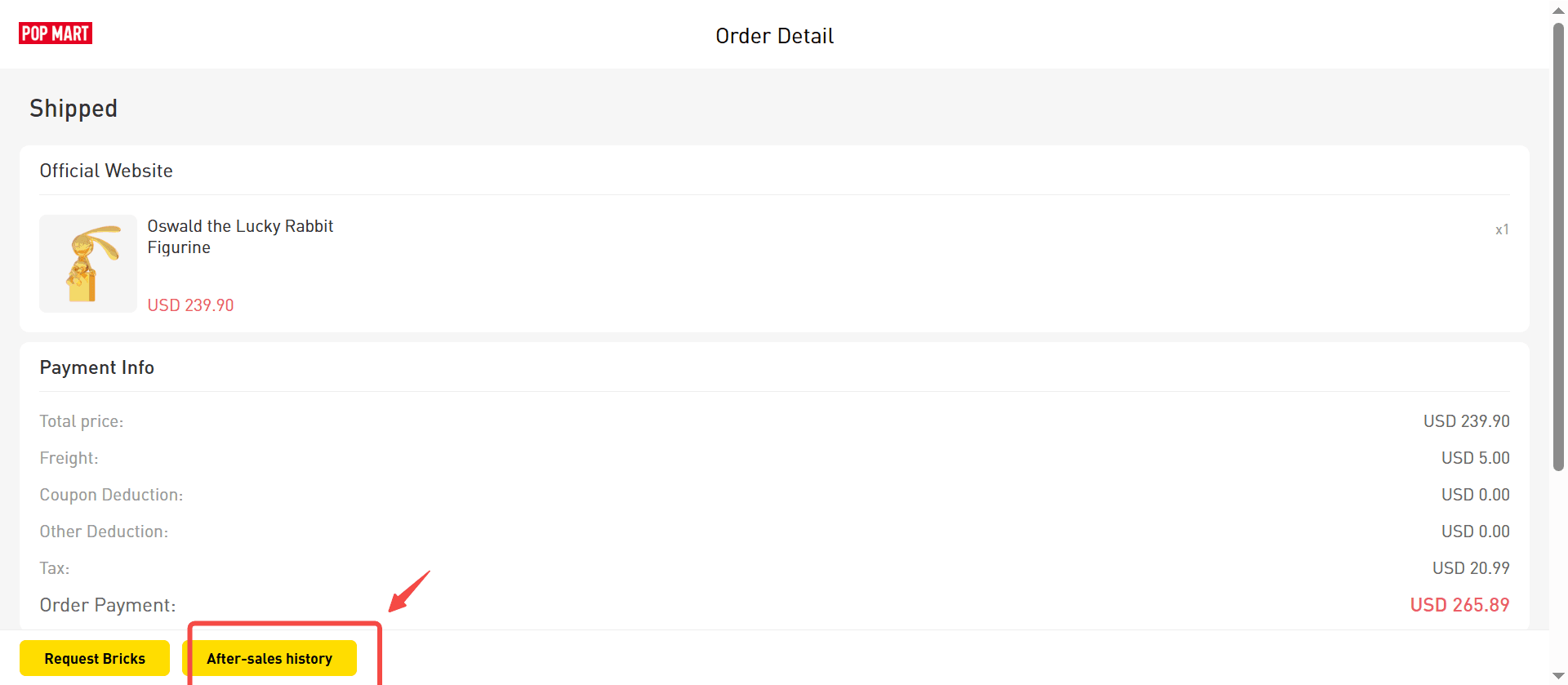Click the Request Bricks button

pos(95,658)
